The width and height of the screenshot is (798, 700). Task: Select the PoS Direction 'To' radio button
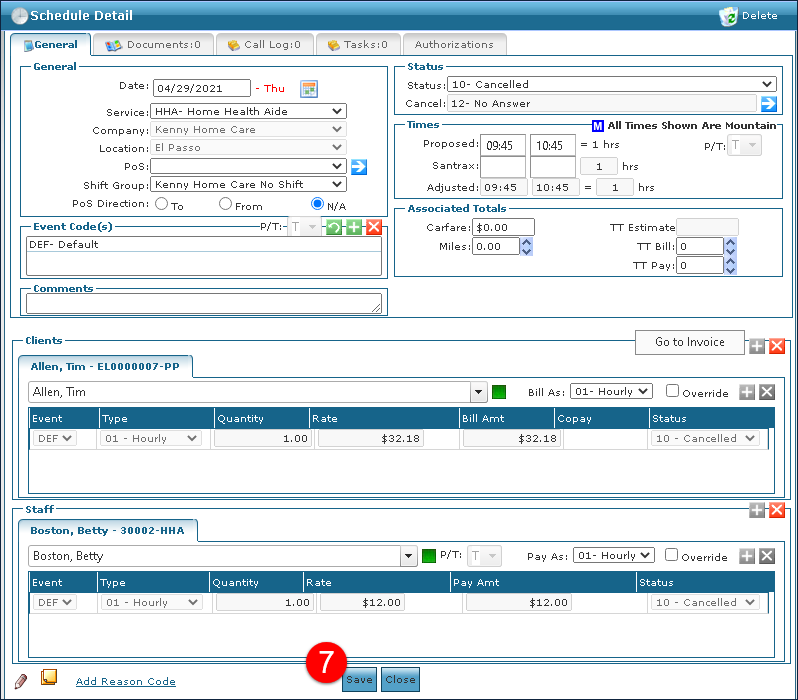(161, 204)
